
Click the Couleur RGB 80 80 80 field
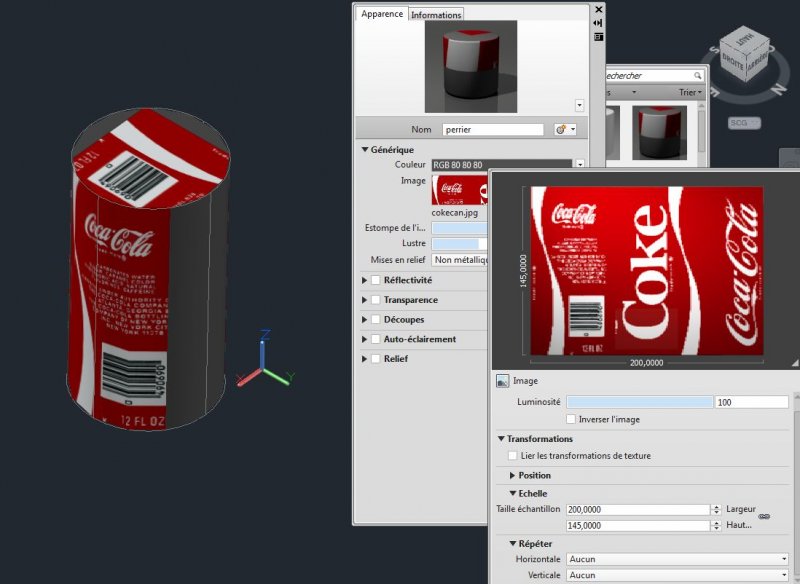pos(502,165)
